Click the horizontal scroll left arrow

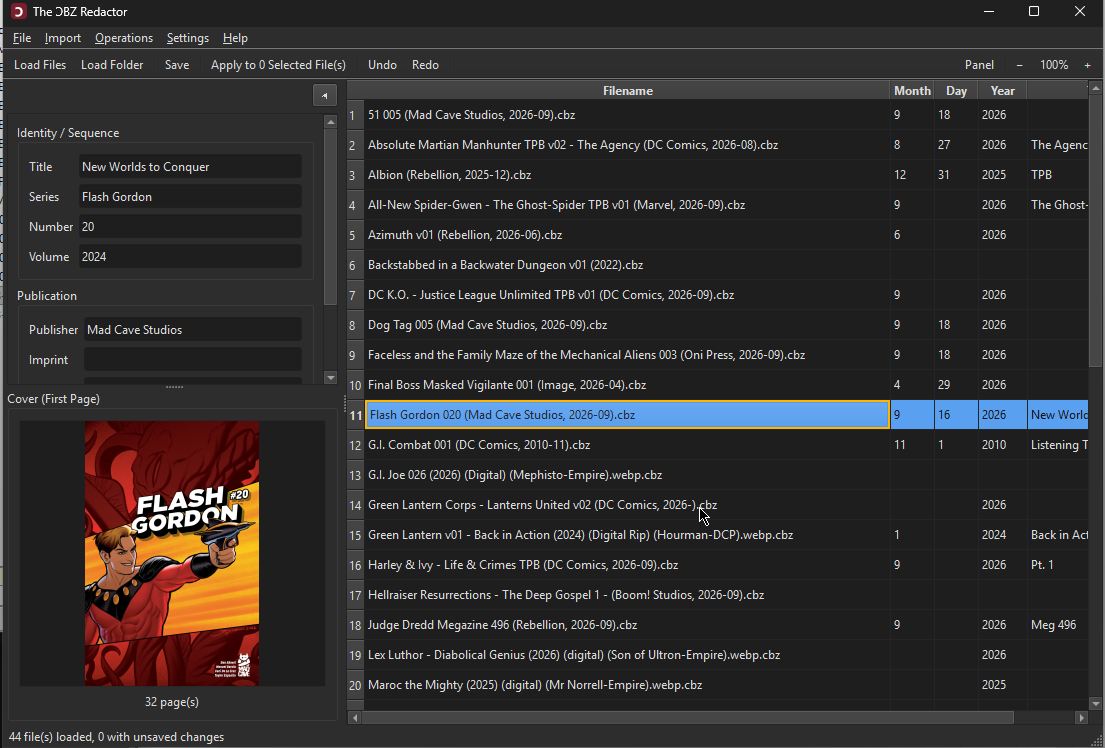355,718
